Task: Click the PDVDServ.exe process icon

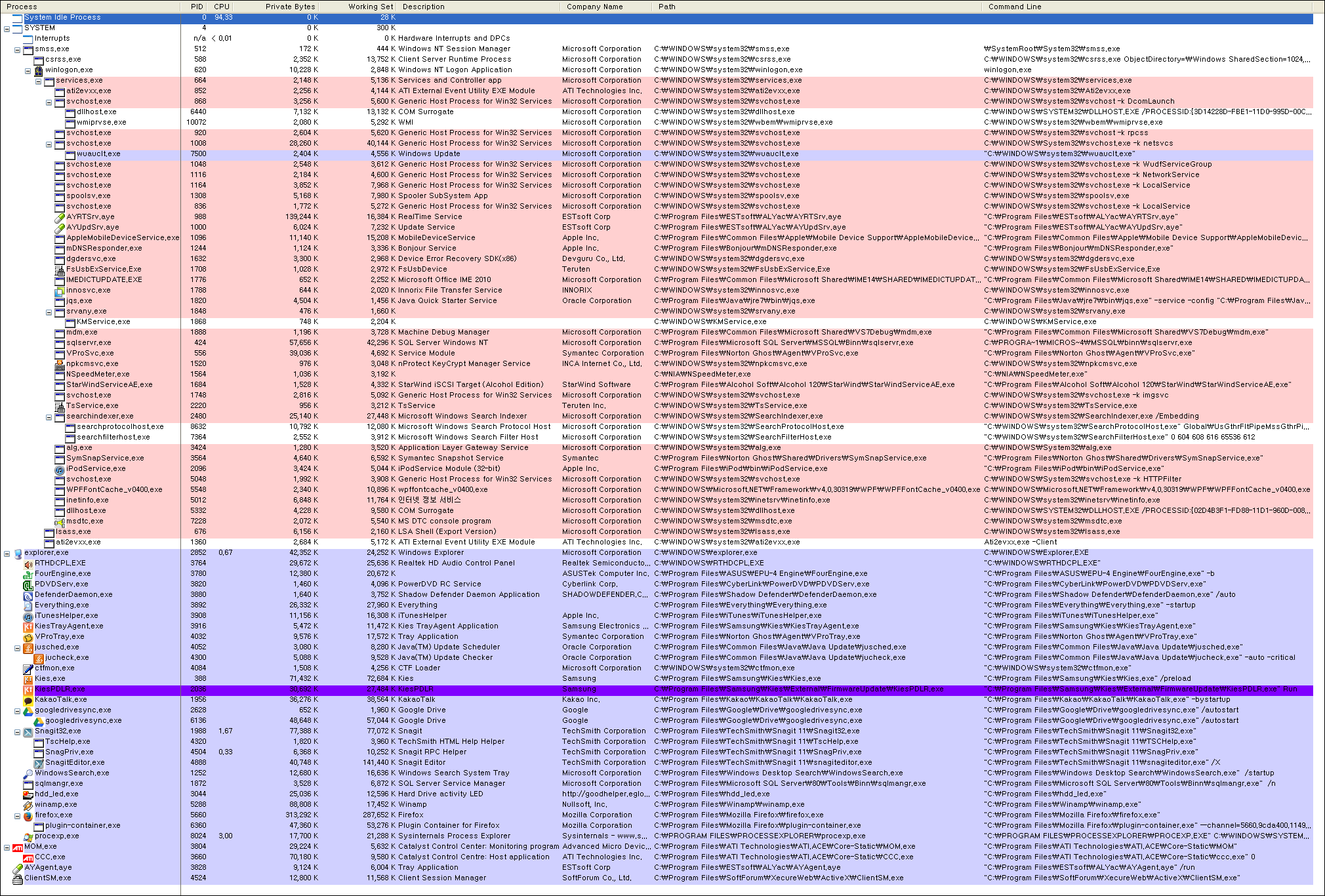Action: (x=28, y=584)
